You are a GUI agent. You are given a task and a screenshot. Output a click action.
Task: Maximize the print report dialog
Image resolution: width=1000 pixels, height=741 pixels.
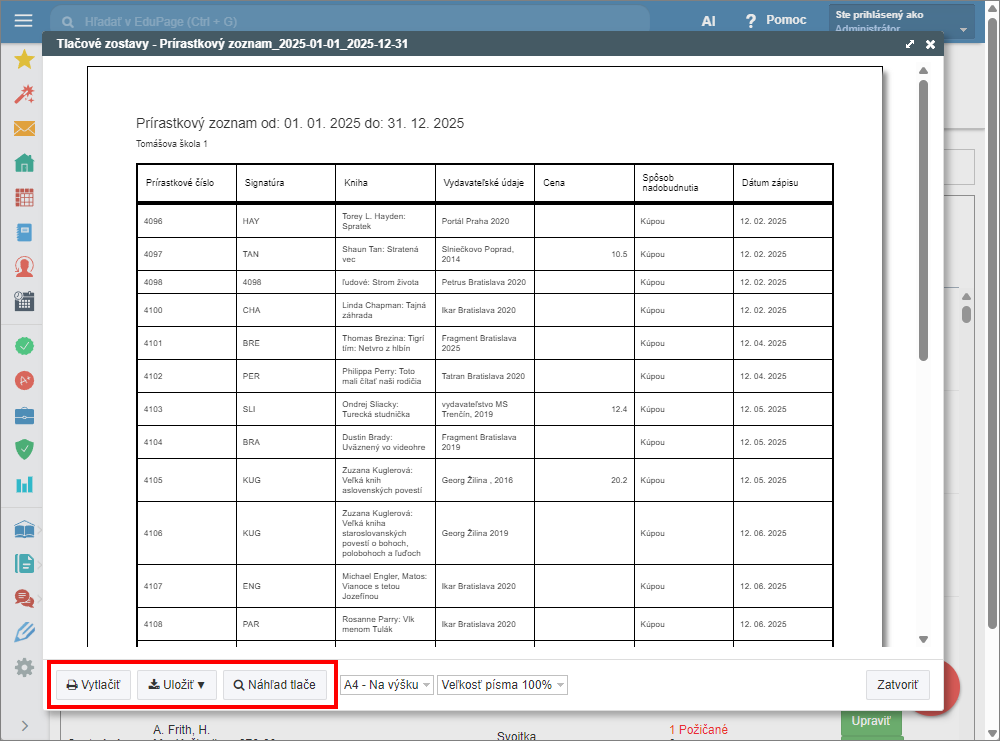point(909,45)
